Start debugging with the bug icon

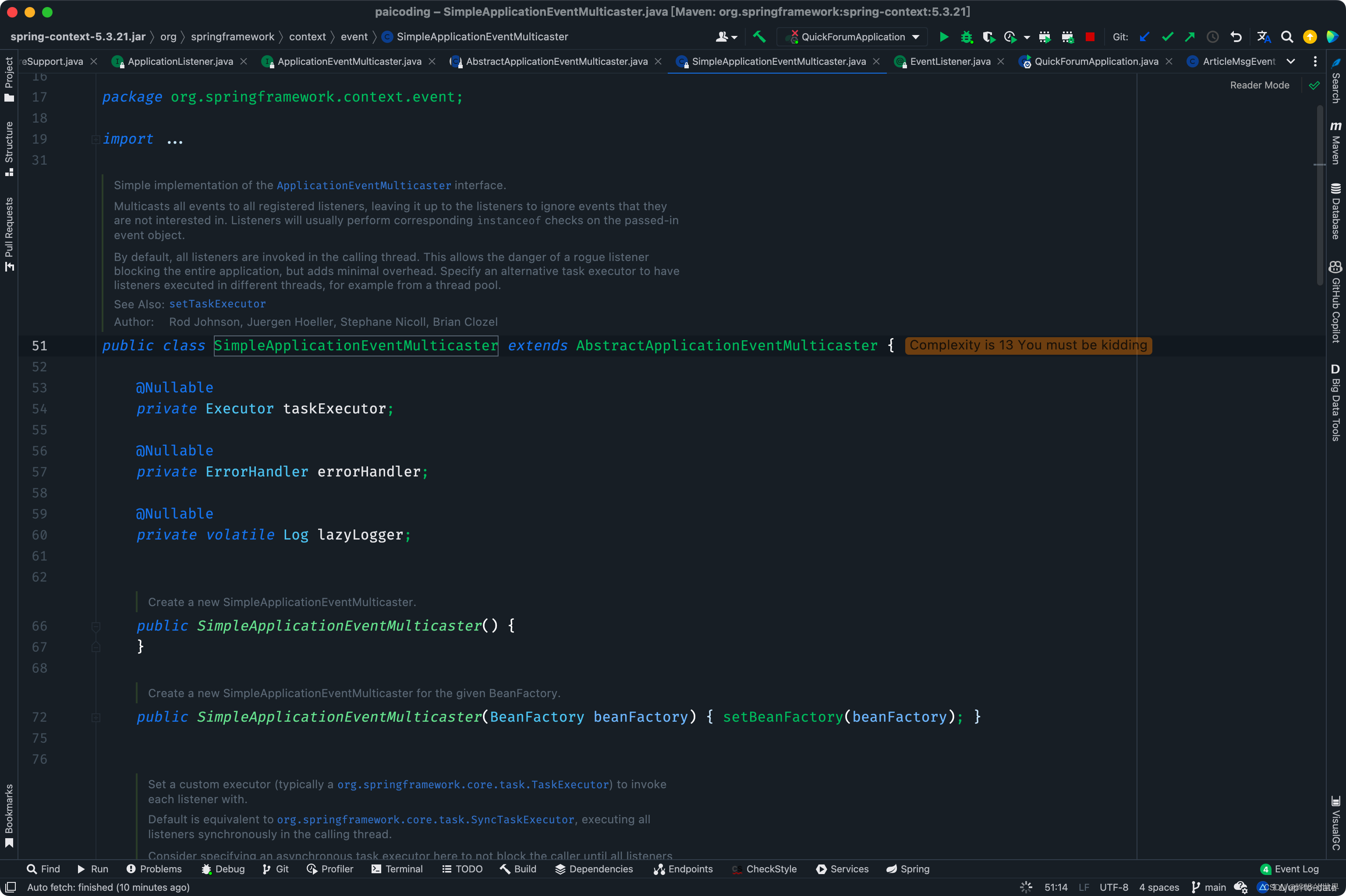(967, 37)
